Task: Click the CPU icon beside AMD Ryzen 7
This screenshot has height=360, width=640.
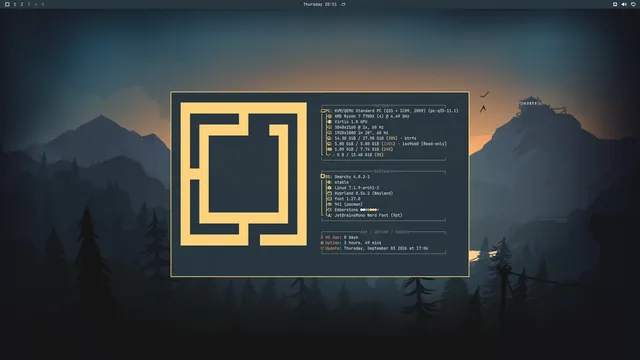Action: point(329,116)
